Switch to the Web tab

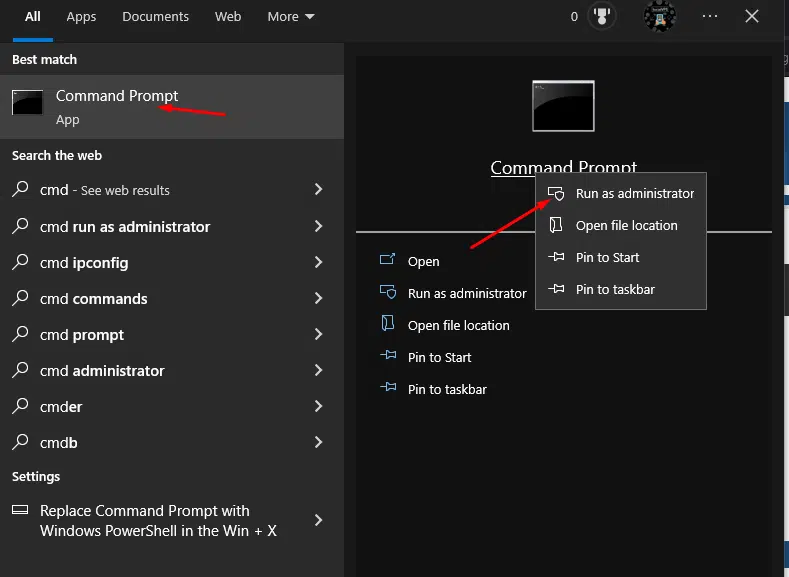(x=228, y=17)
